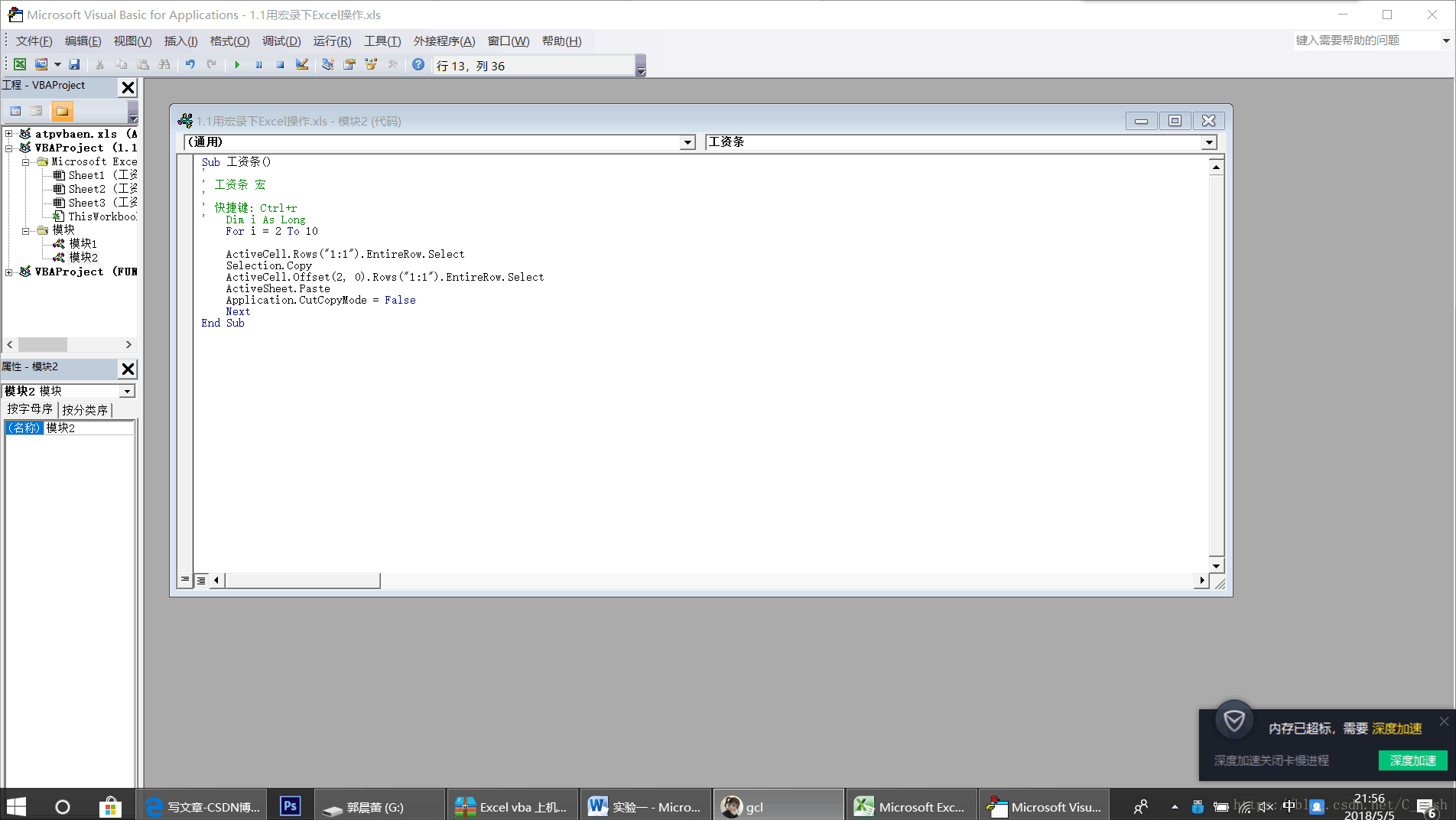Expand the atpvbaen.xls project node
The width and height of the screenshot is (1456, 820).
[9, 134]
